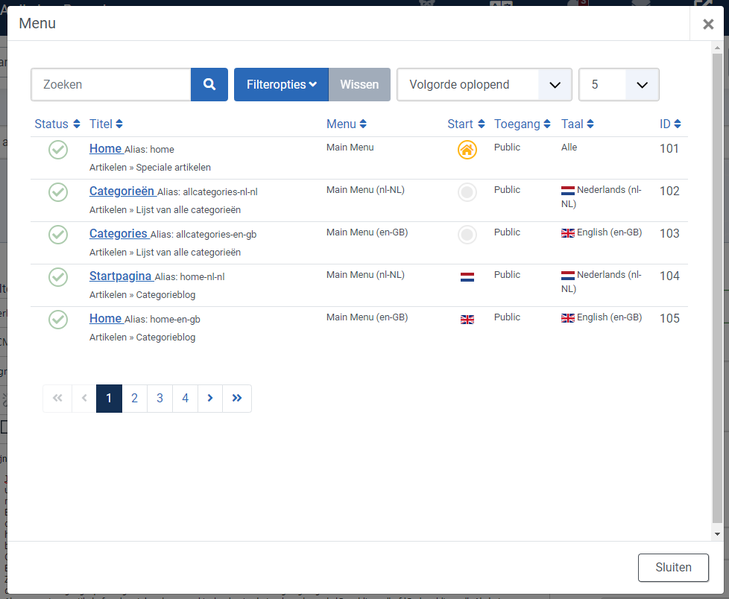The height and width of the screenshot is (599, 729).
Task: Click 'Artikelen » Speciale artikelen' text
Action: click(150, 167)
